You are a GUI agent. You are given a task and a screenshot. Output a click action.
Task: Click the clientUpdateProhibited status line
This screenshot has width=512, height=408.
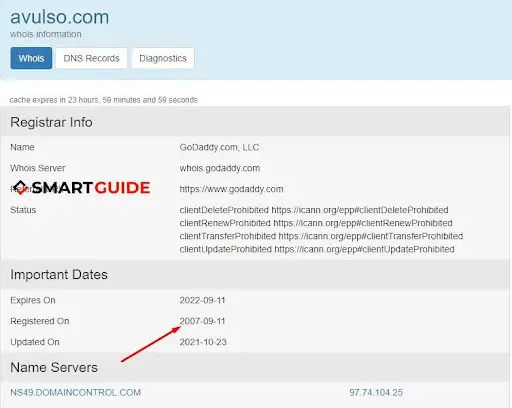[x=317, y=249]
